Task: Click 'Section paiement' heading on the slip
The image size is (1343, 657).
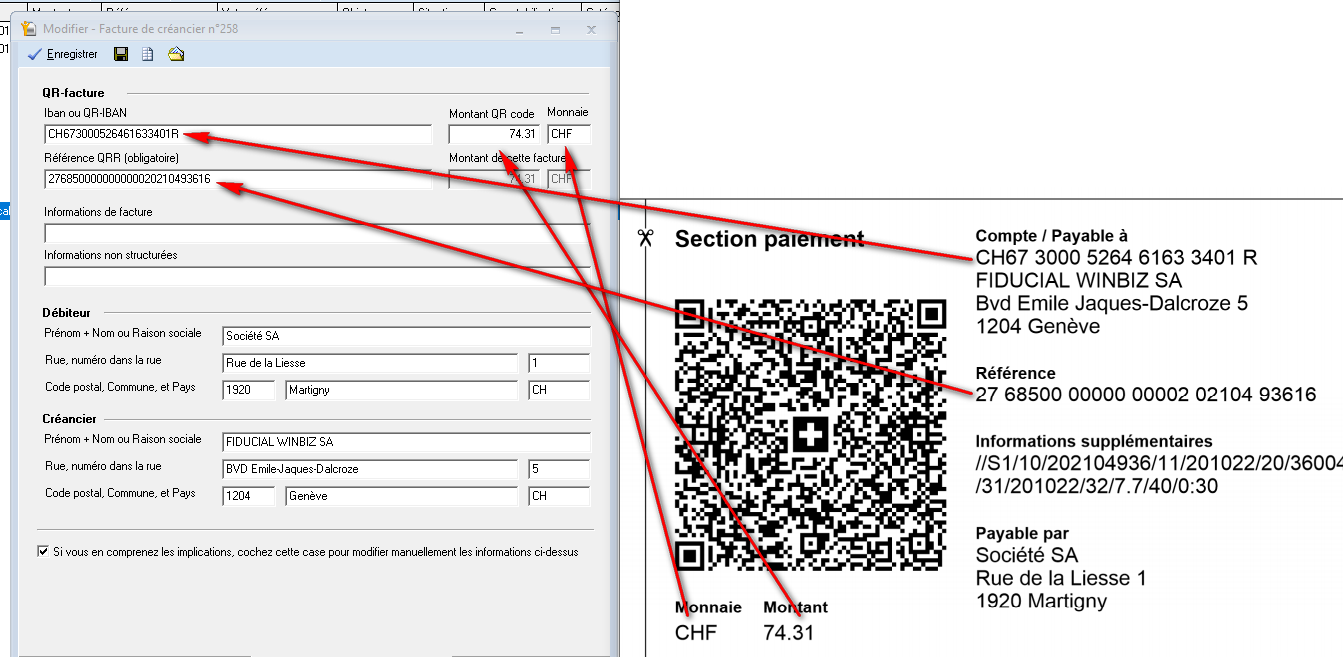Action: click(769, 239)
